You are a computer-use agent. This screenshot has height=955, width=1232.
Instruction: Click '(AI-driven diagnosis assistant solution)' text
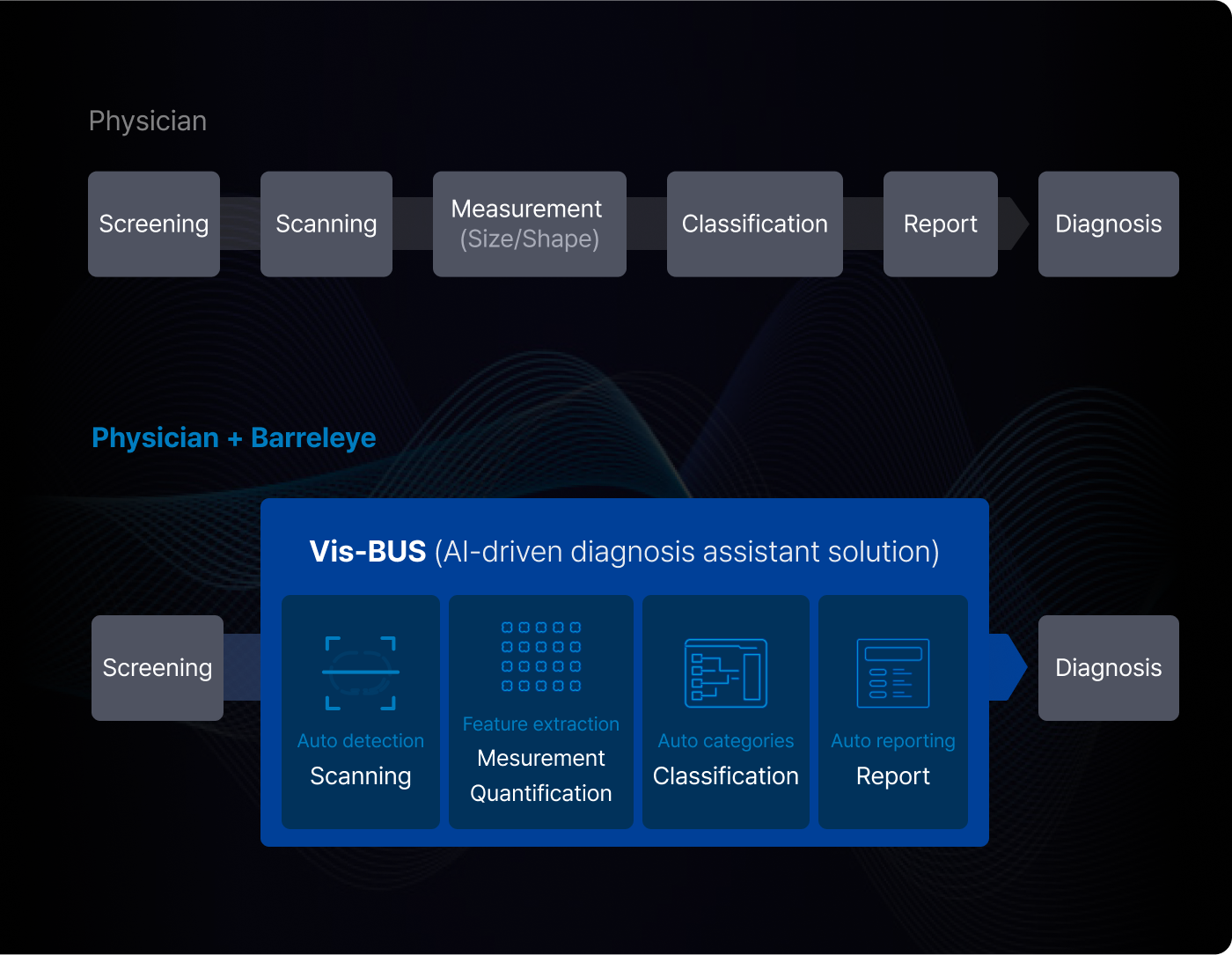pos(687,552)
